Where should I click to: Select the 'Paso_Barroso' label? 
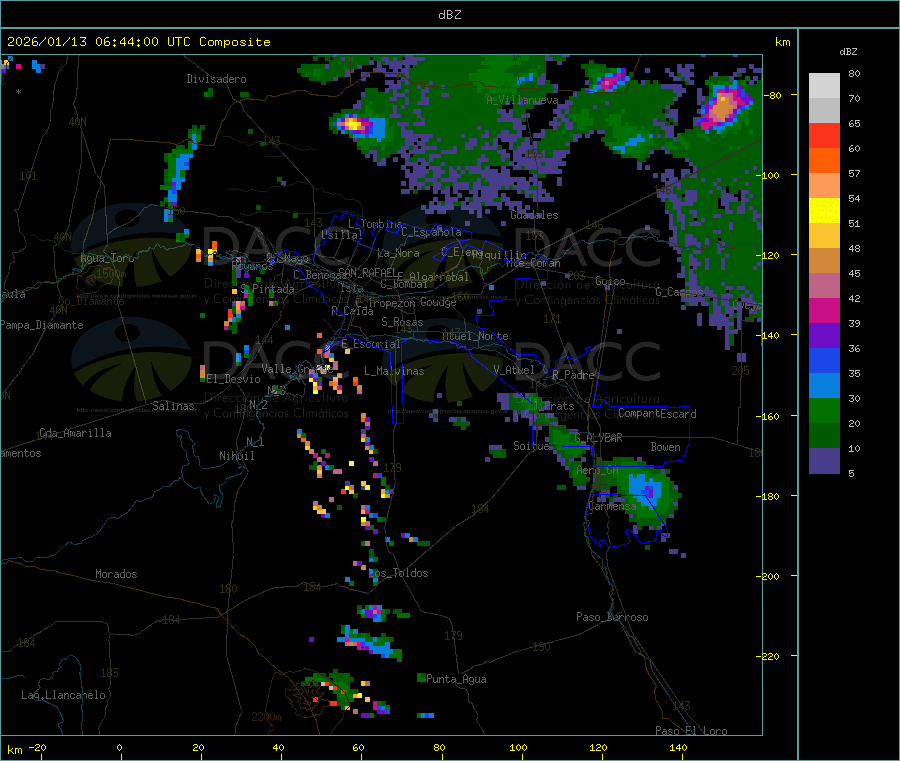pyautogui.click(x=612, y=617)
